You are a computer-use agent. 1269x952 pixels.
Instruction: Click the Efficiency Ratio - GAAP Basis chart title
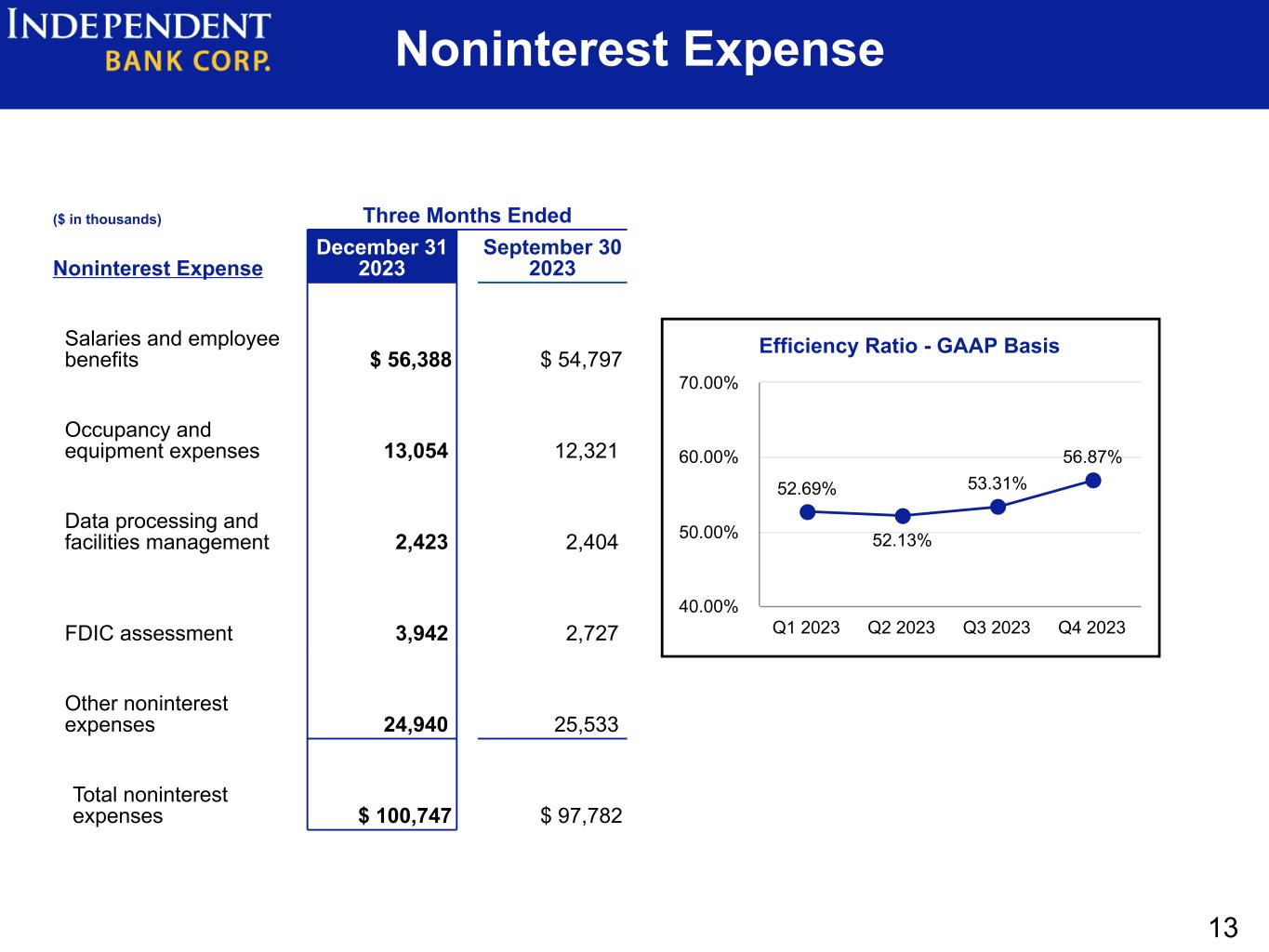[x=909, y=346]
